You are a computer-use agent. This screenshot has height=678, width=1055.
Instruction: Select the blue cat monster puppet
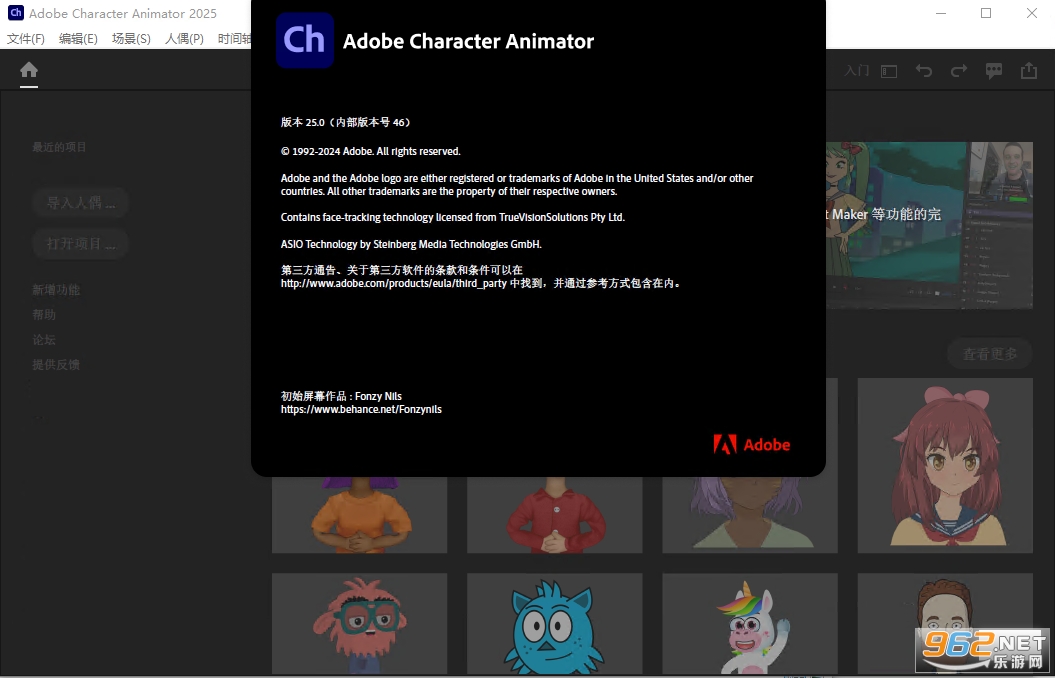click(554, 624)
